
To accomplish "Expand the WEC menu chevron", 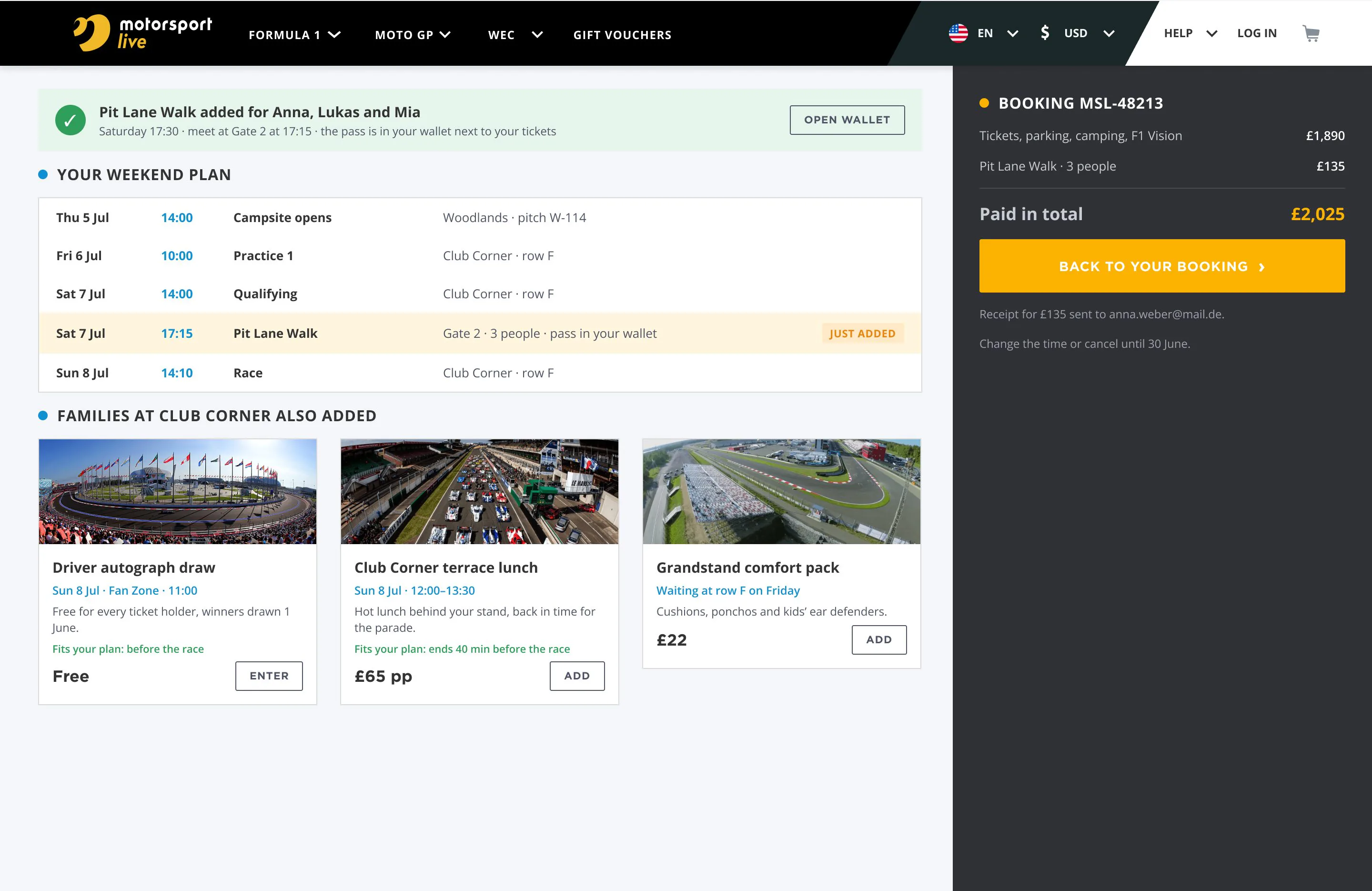I will pyautogui.click(x=537, y=35).
